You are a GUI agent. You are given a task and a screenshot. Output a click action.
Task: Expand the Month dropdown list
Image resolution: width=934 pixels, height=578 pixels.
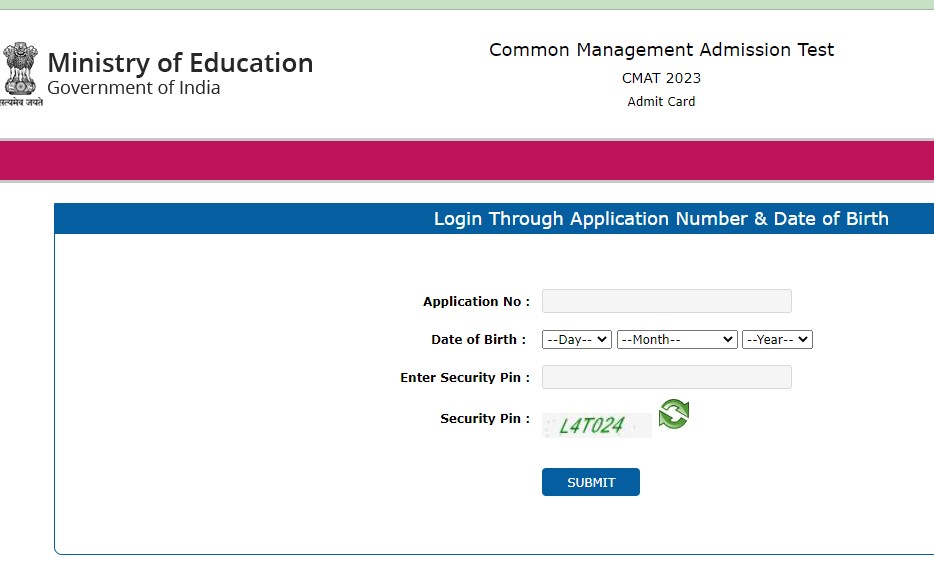[x=677, y=340]
